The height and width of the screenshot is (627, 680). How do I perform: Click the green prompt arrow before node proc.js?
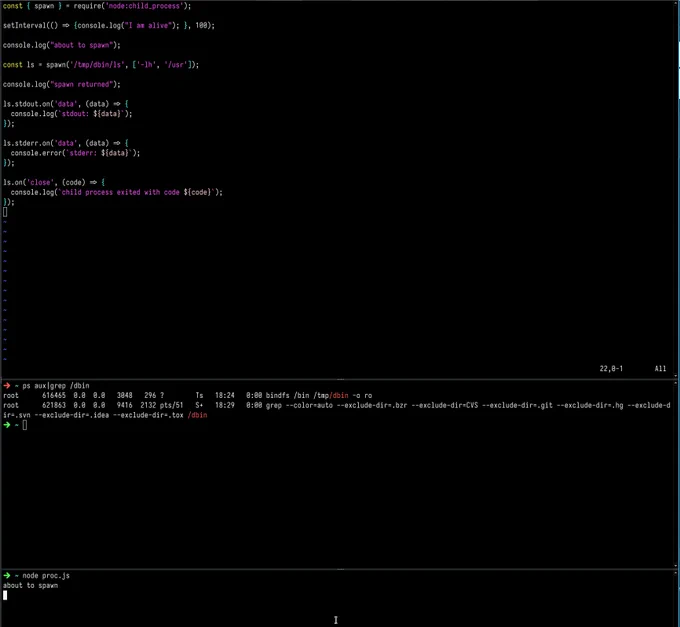(x=7, y=576)
